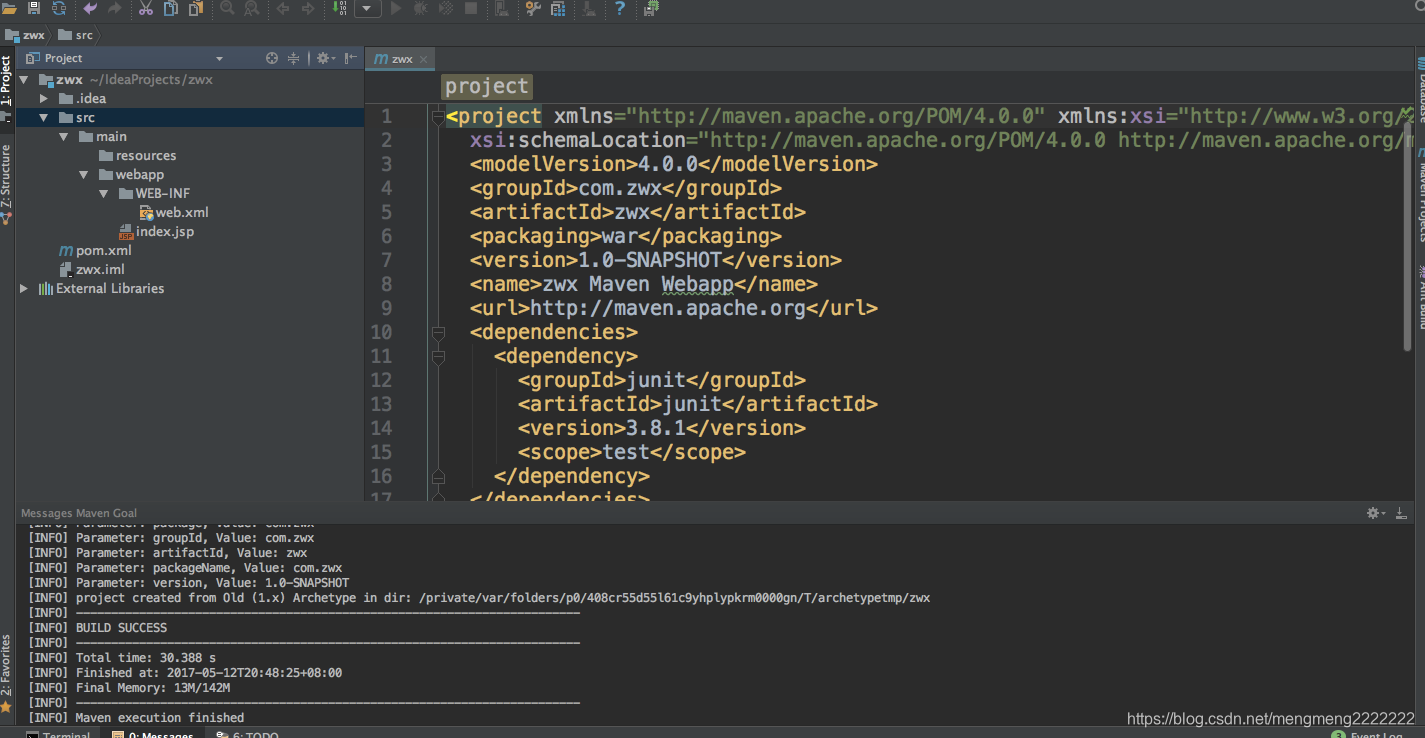Viewport: 1425px width, 738px height.
Task: Open the Project view dropdown
Action: tap(220, 58)
